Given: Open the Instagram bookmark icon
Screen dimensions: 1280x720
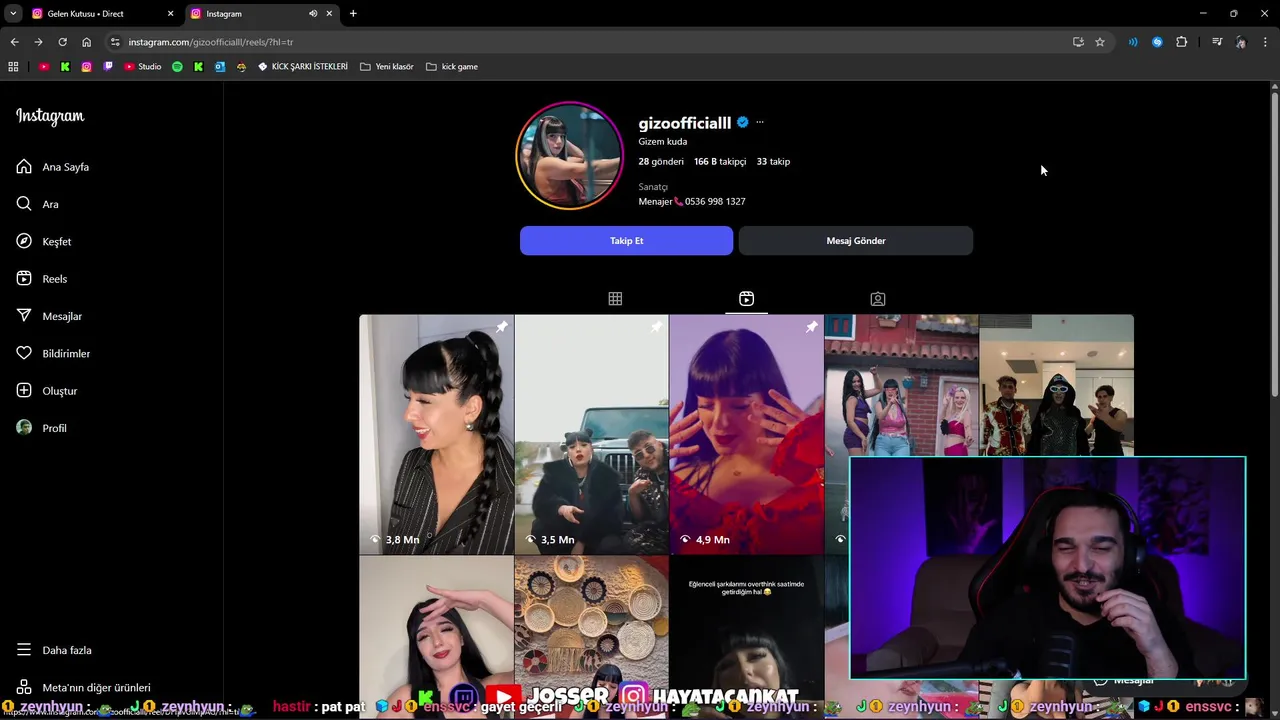Looking at the screenshot, I should [x=86, y=67].
